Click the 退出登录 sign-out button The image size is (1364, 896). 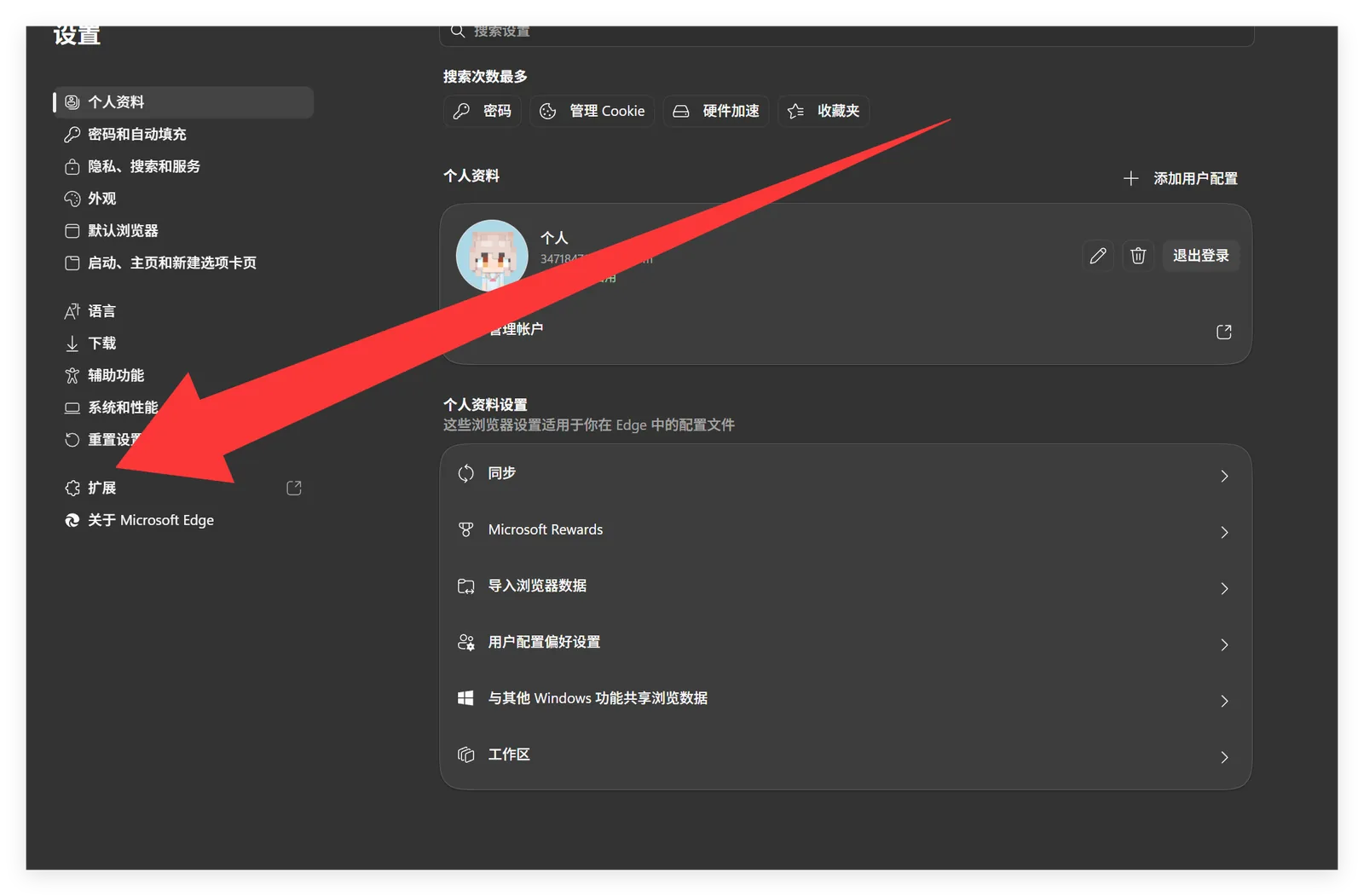tap(1201, 256)
